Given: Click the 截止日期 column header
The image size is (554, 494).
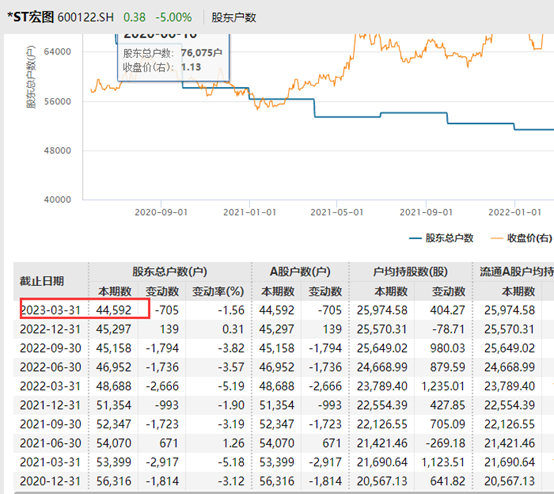Looking at the screenshot, I should pos(42,281).
